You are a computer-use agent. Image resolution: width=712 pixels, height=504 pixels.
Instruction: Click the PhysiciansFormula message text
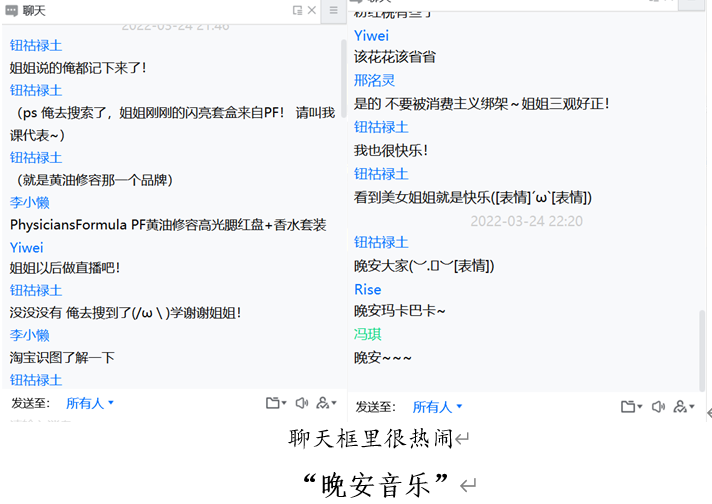(x=168, y=225)
